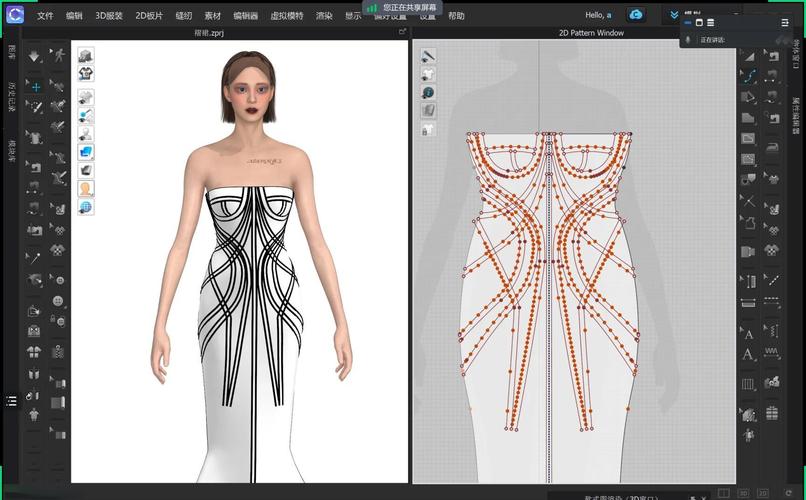
Task: Select the zigzag 'WW' stitch tool
Action: coord(772,351)
